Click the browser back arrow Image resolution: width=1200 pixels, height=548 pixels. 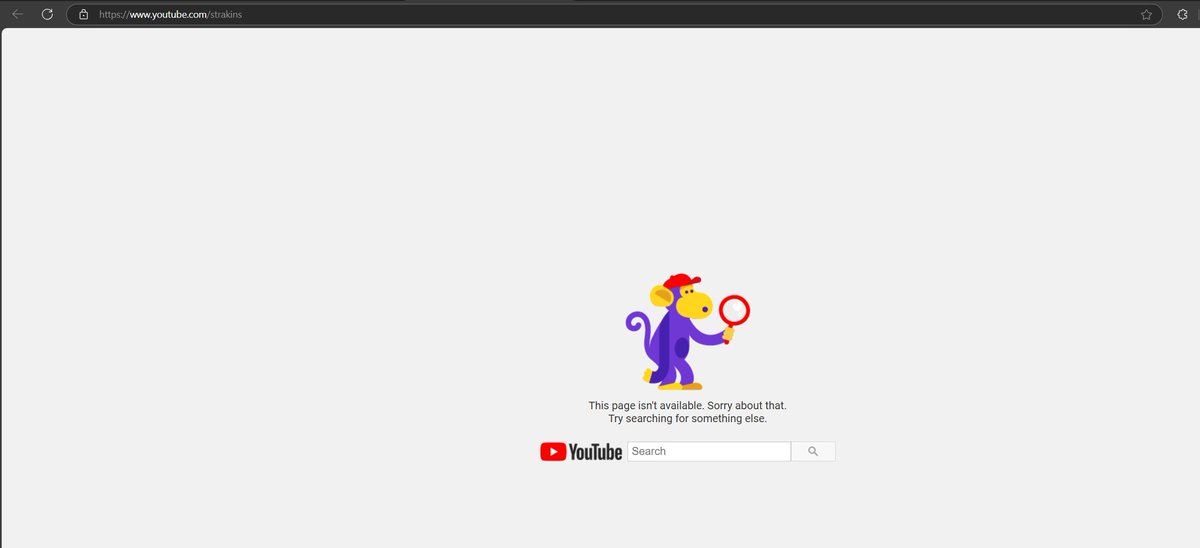17,14
